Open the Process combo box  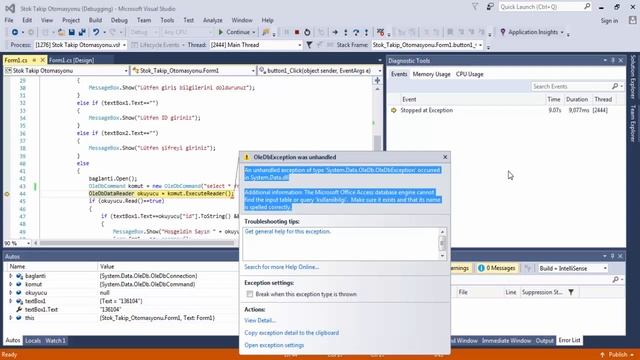click(x=80, y=45)
